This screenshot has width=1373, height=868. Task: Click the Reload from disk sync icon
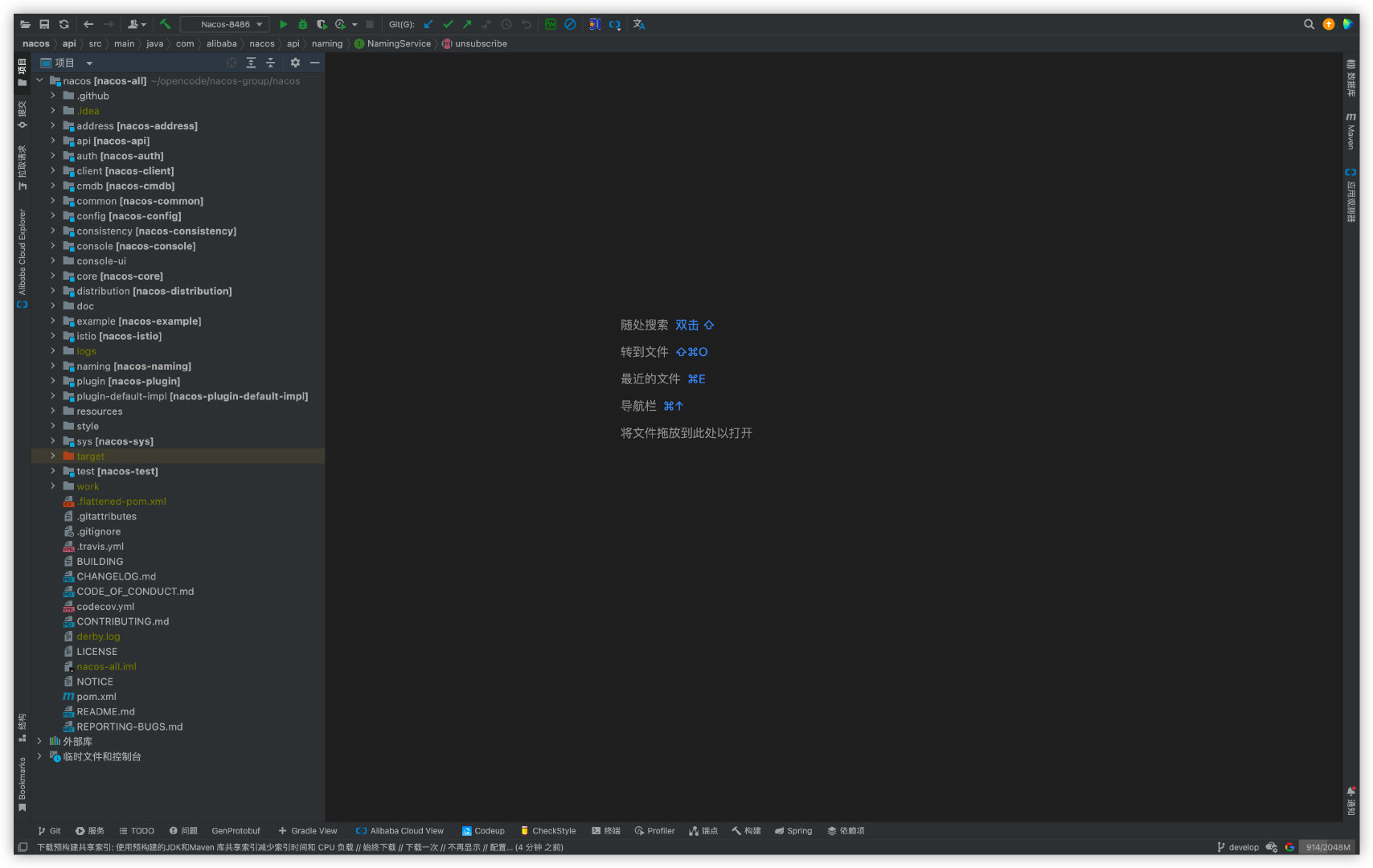click(x=64, y=24)
